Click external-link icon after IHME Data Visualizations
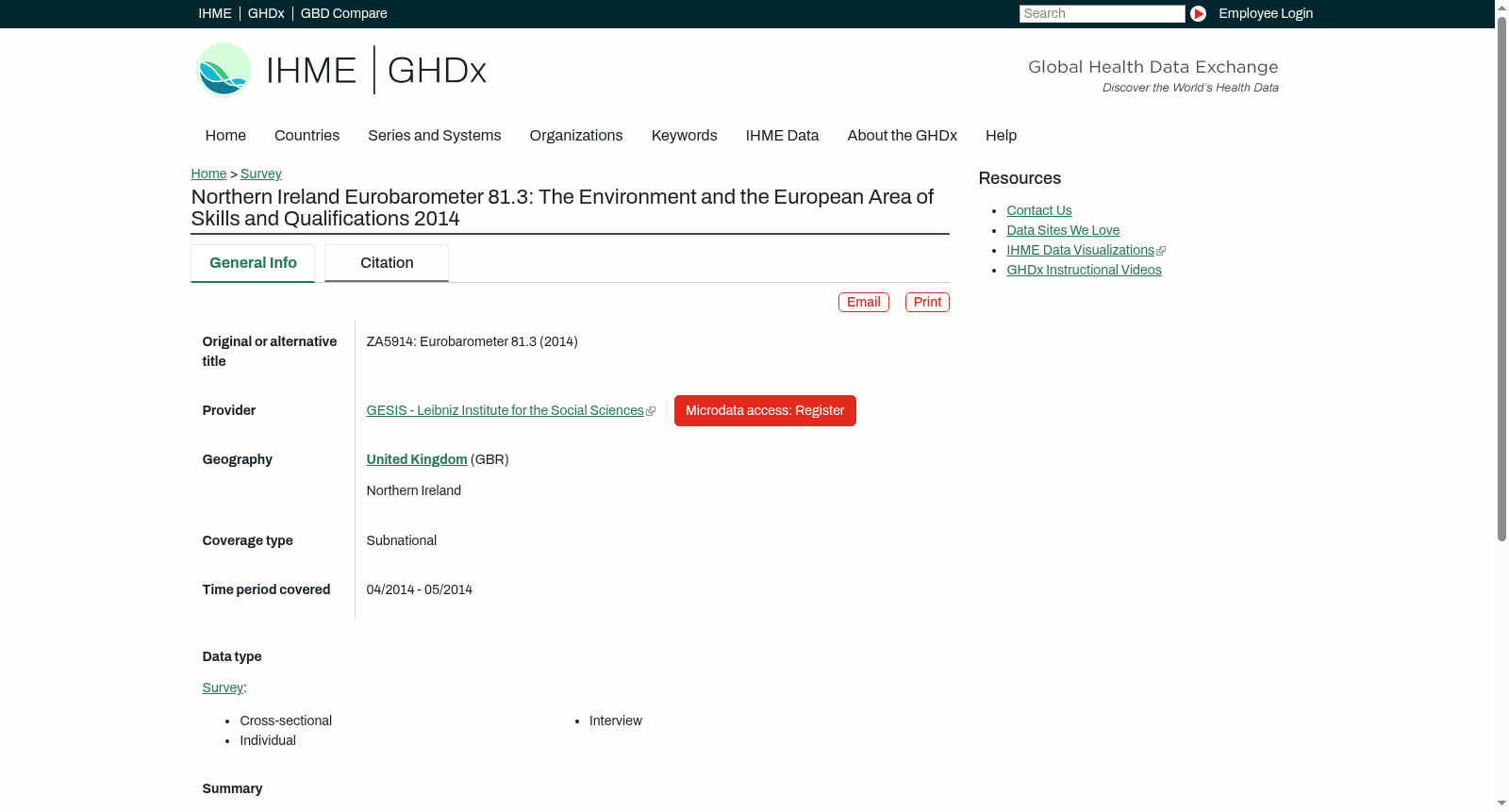 pos(1161,251)
